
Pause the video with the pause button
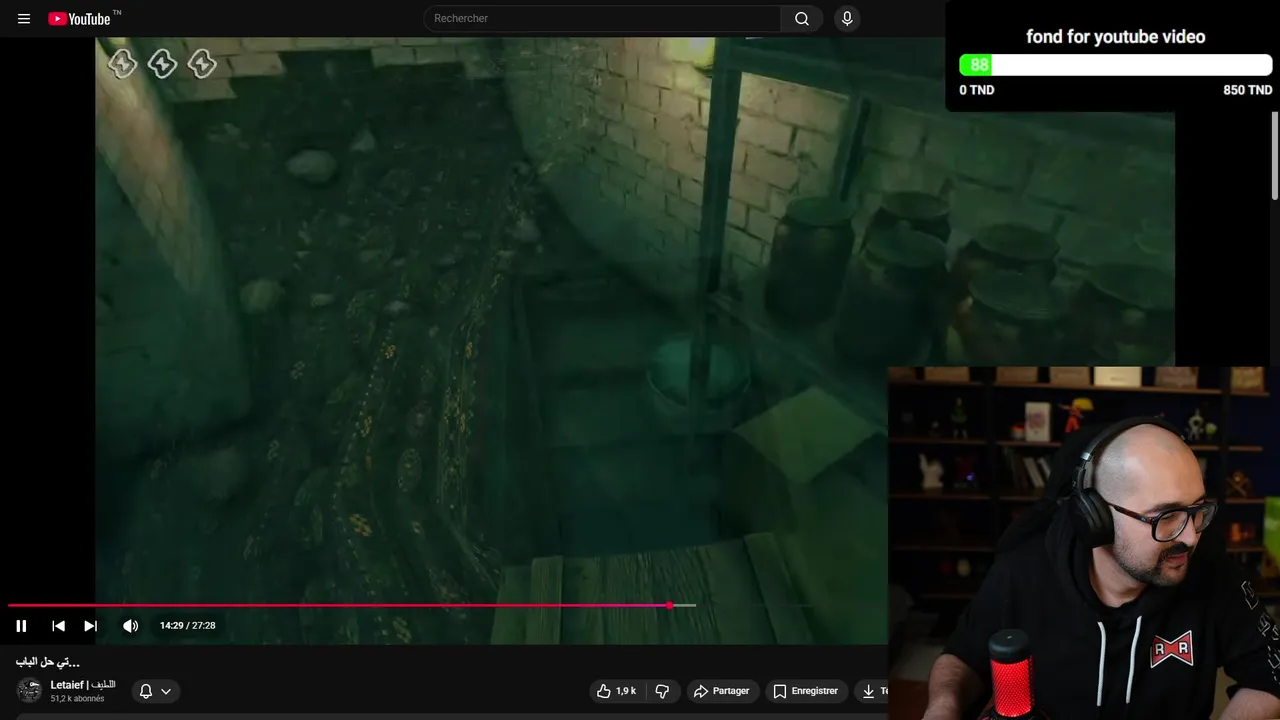(x=21, y=626)
